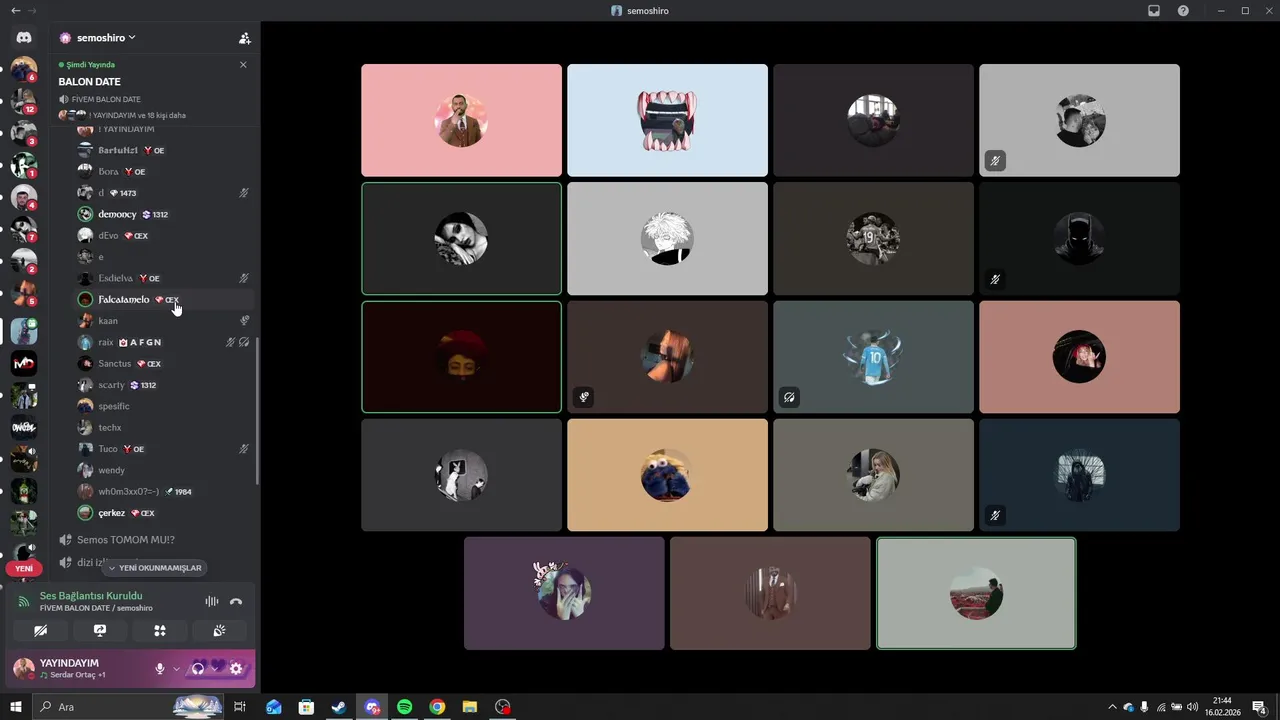Open server icon with 7 badge
This screenshot has height=720, width=1280.
[24, 229]
